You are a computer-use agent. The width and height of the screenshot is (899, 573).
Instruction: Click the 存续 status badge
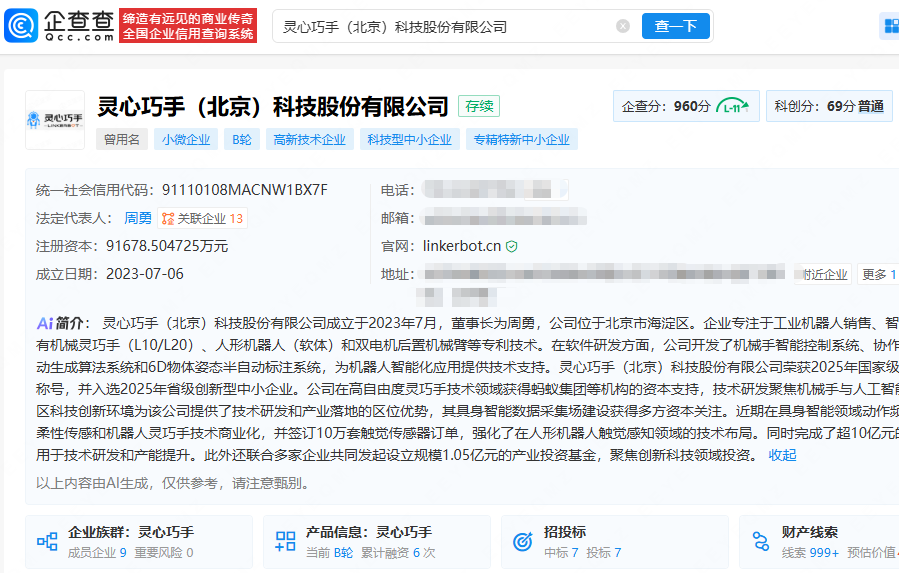(479, 106)
